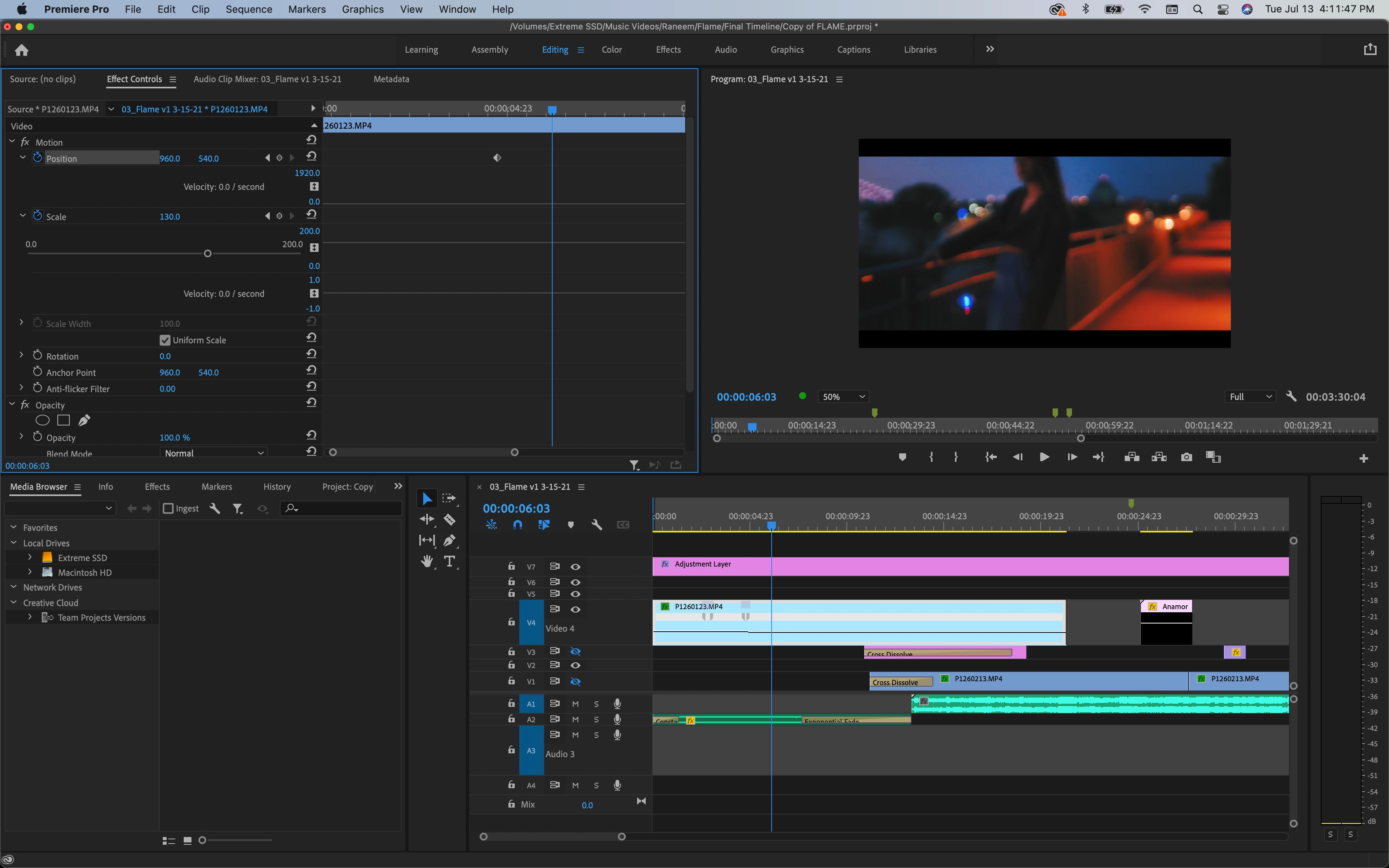Select the Razor tool
The height and width of the screenshot is (868, 1389).
(x=450, y=520)
